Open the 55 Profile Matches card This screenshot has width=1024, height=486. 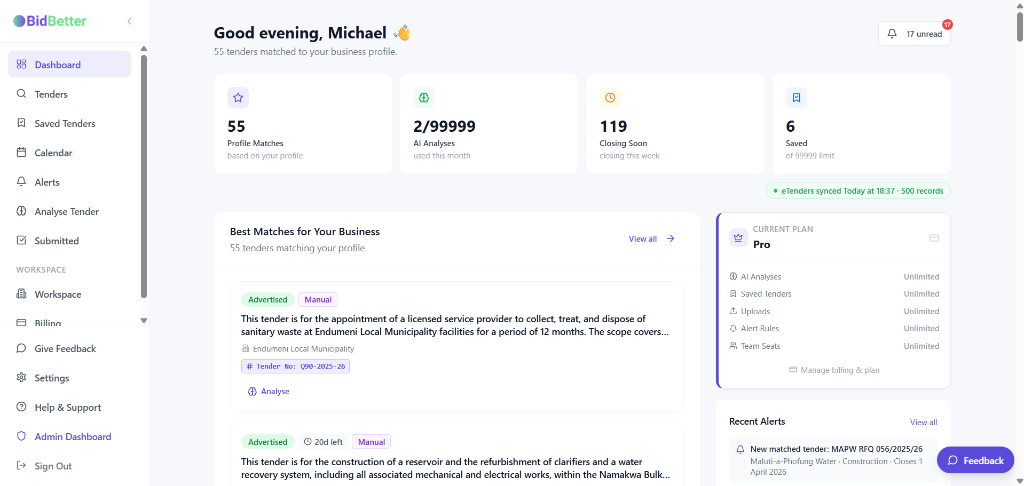pyautogui.click(x=303, y=123)
